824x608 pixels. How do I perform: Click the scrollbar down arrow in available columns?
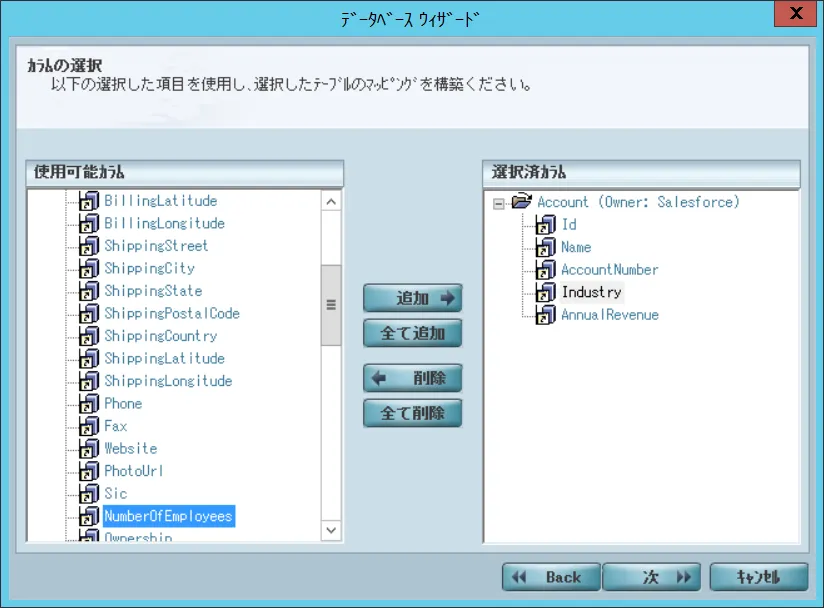pyautogui.click(x=330, y=530)
